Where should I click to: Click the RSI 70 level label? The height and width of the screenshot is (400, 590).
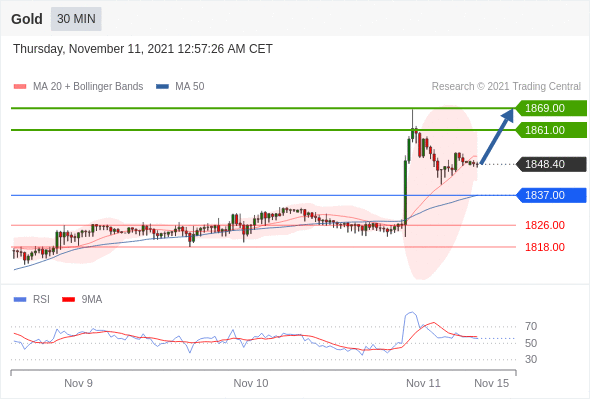coord(531,326)
